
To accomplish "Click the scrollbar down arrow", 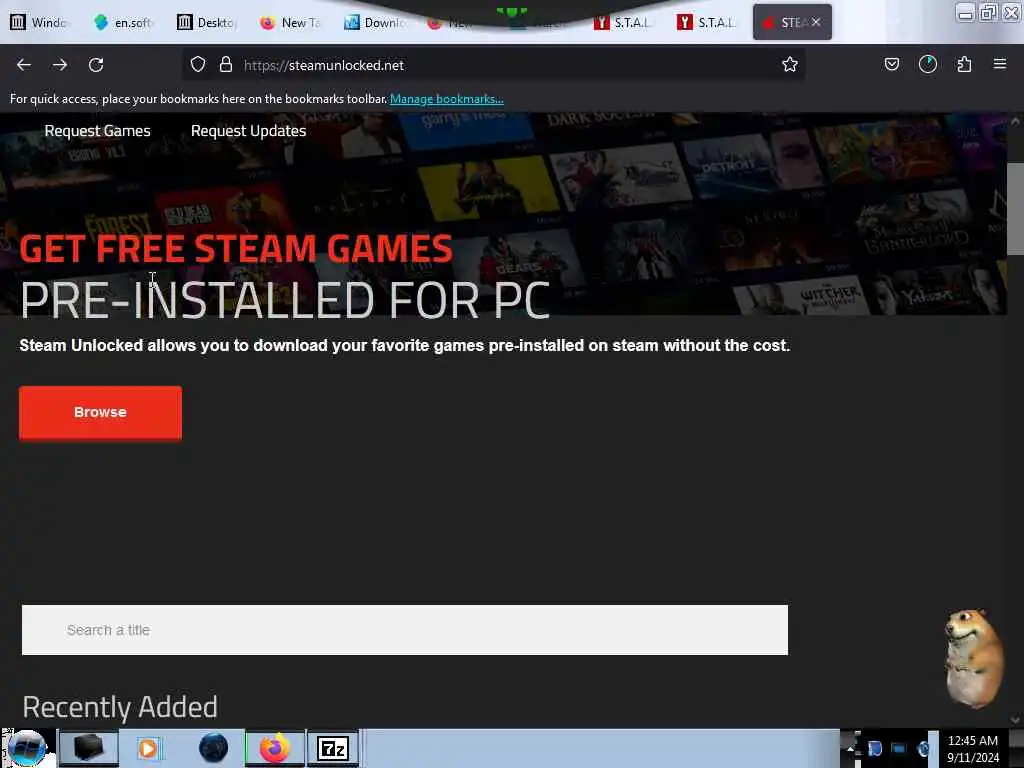I will click(1015, 720).
